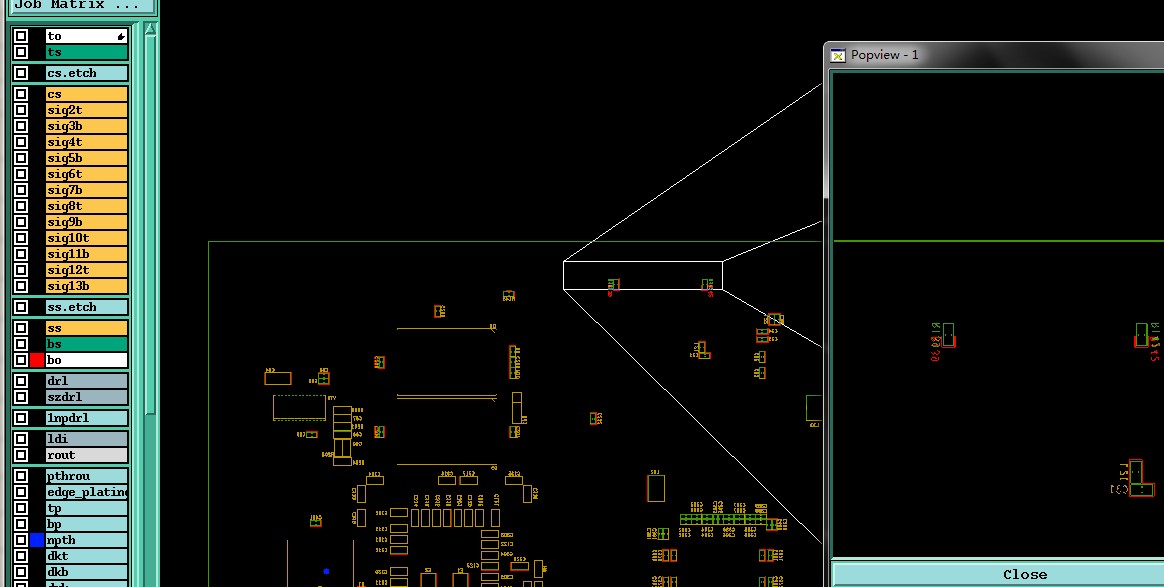Toggle the checkbox for layer sig2t
The image size is (1164, 587).
pyautogui.click(x=21, y=110)
